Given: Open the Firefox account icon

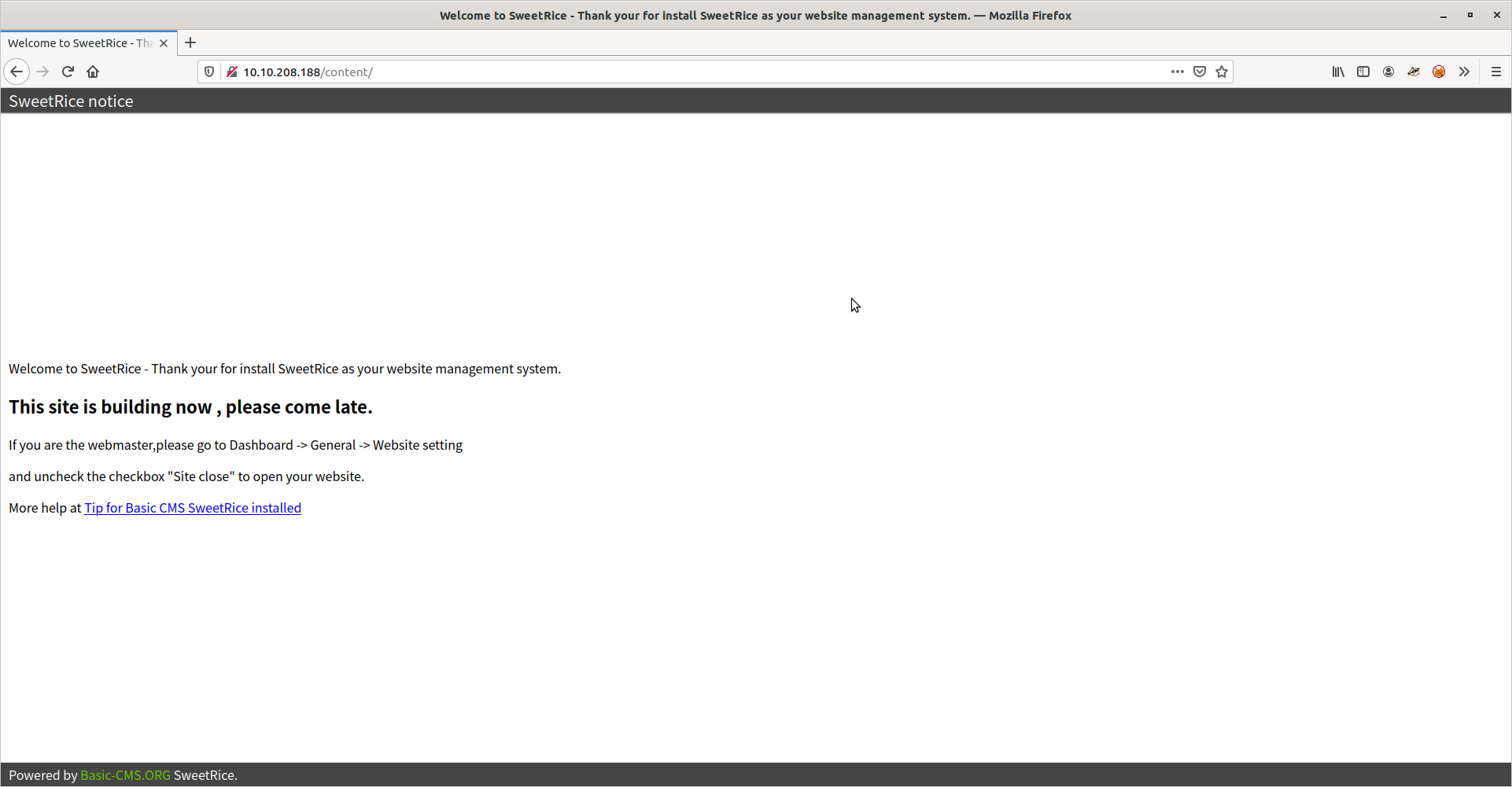Looking at the screenshot, I should [1388, 72].
